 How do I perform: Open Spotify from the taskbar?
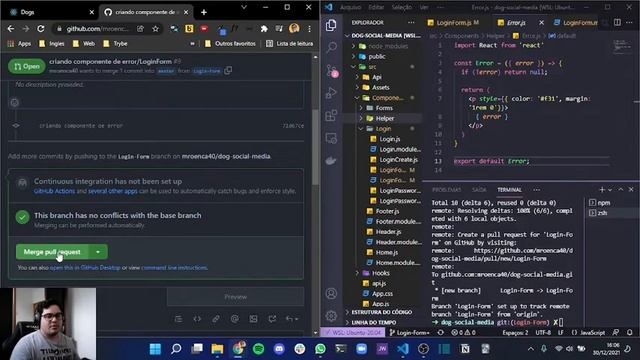point(258,349)
